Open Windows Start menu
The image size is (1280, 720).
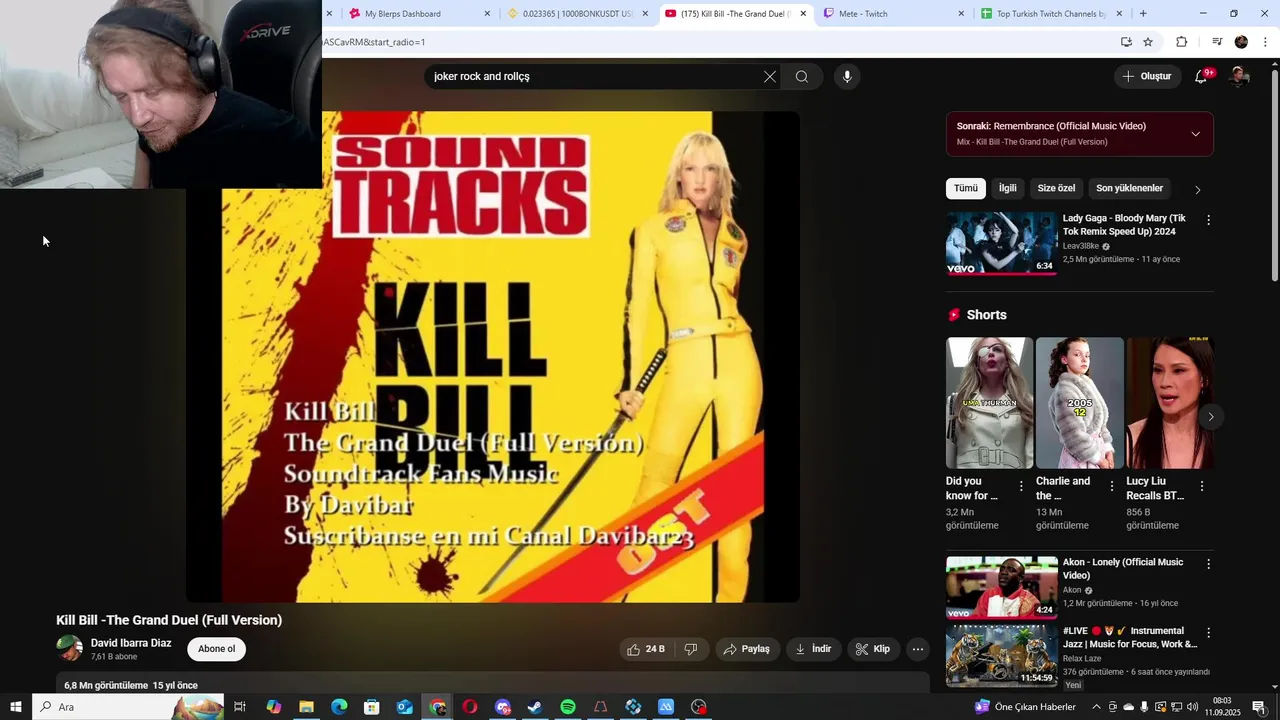point(15,707)
